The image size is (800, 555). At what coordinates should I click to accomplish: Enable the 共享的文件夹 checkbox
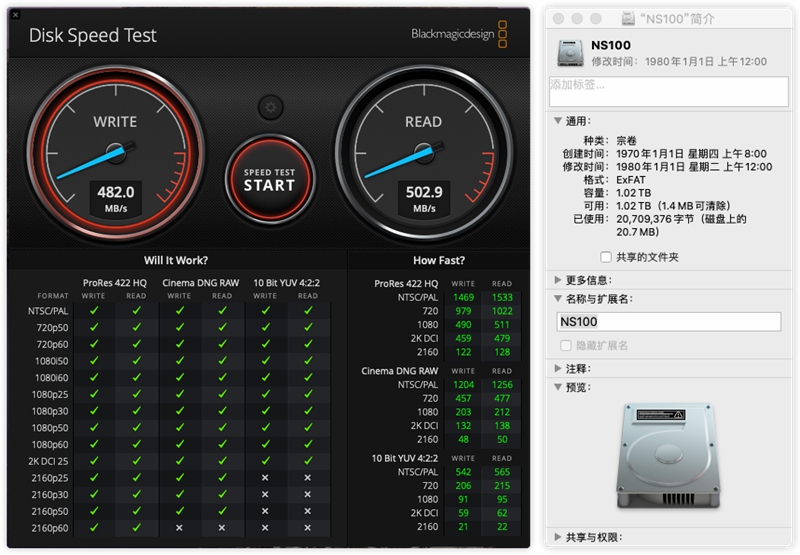(606, 257)
